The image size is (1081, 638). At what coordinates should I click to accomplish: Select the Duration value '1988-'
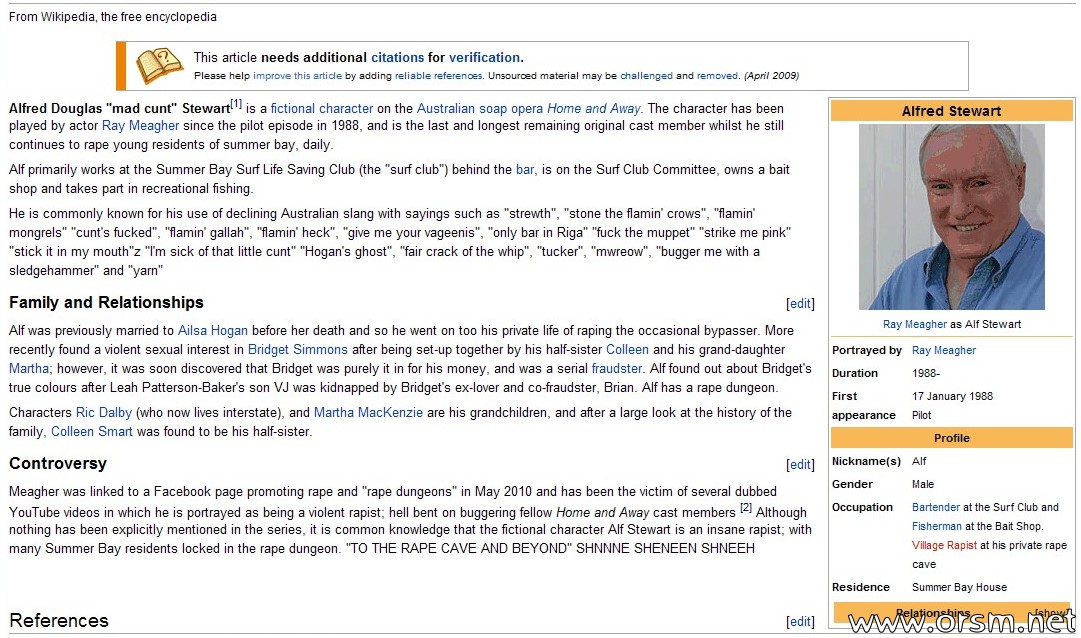coord(926,374)
